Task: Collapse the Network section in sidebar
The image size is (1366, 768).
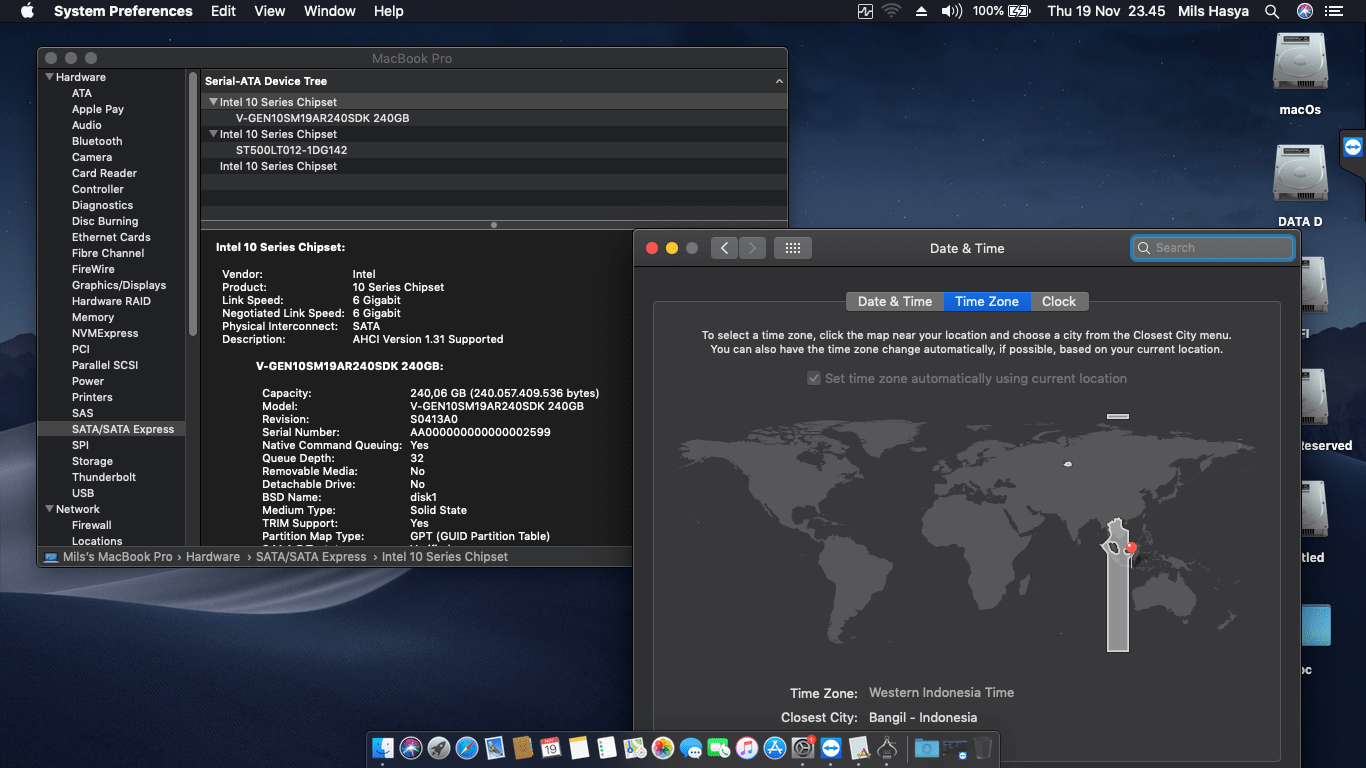Action: [48, 509]
